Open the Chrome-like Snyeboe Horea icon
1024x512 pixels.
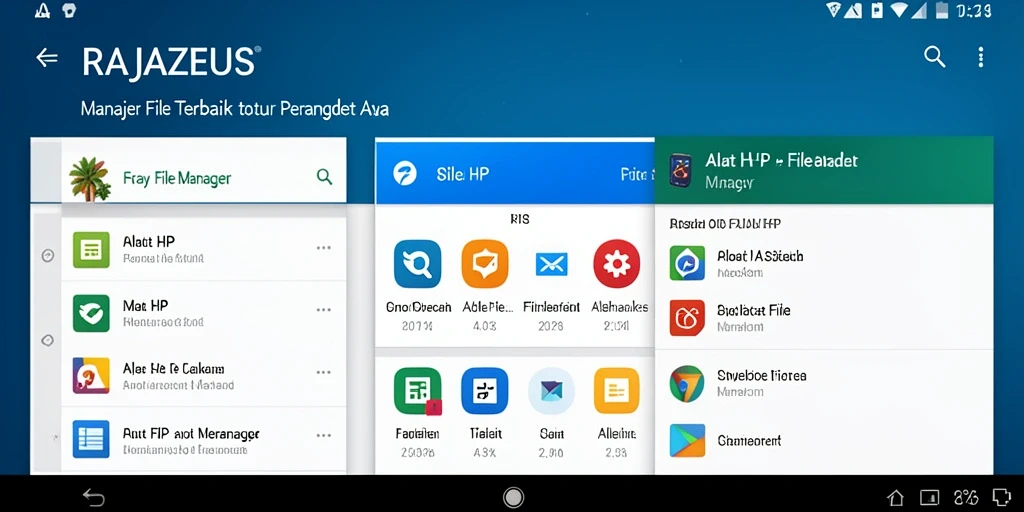687,384
